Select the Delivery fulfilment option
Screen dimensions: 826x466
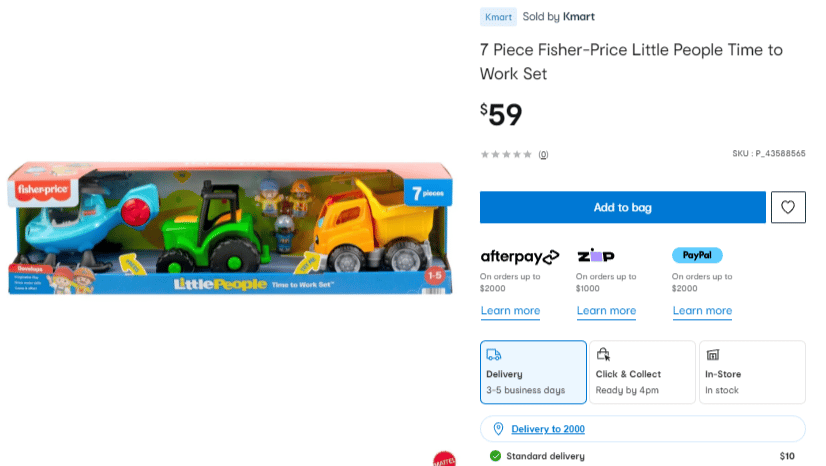[533, 372]
